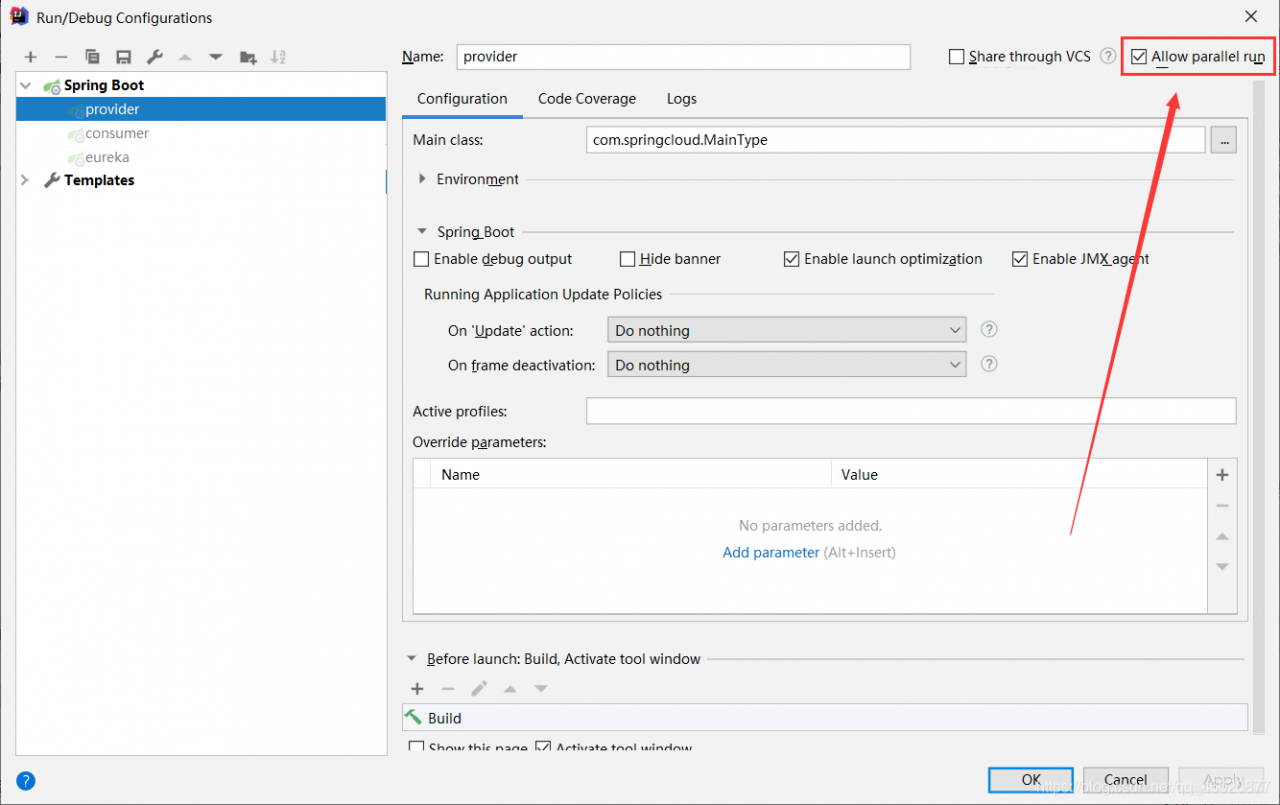Click Name field containing provider
Viewport: 1280px width, 805px height.
click(x=683, y=57)
